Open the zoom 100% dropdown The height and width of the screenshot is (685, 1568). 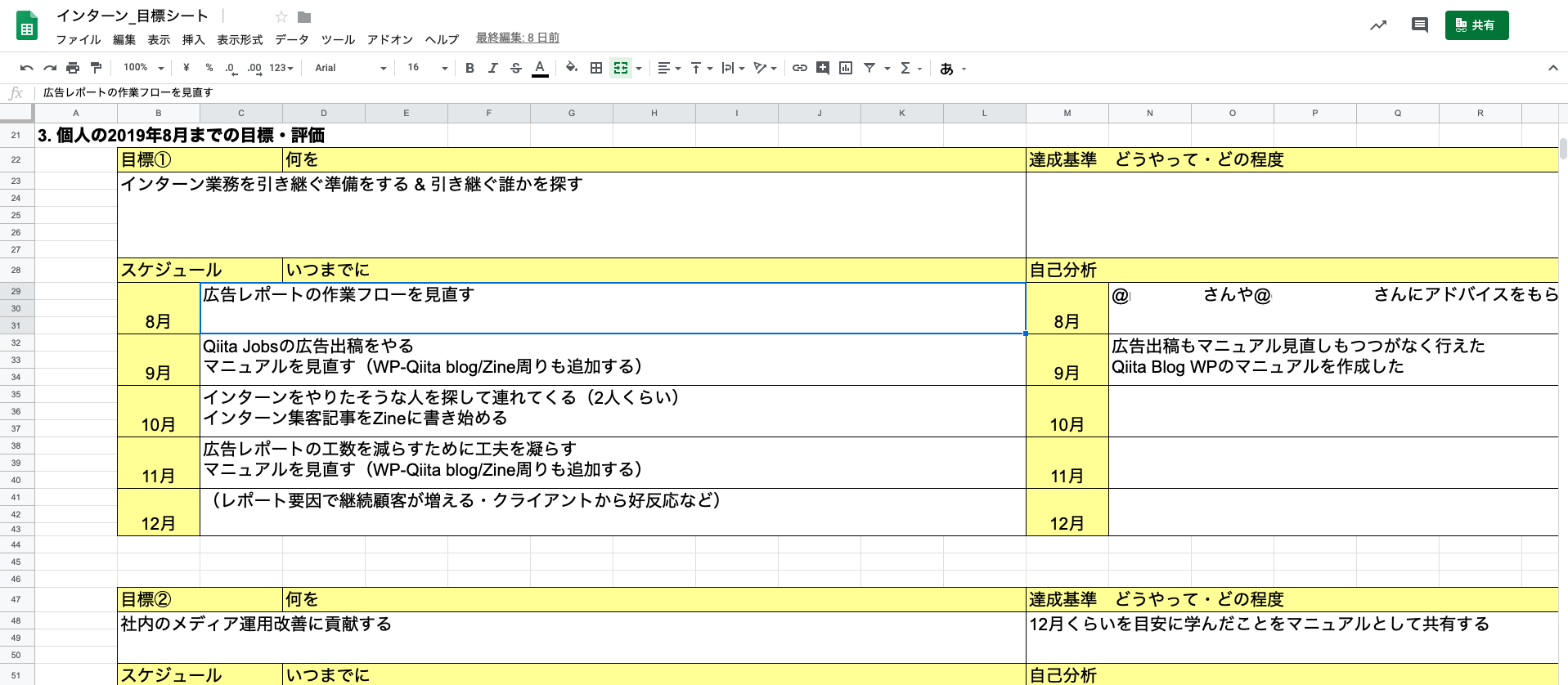pyautogui.click(x=143, y=68)
